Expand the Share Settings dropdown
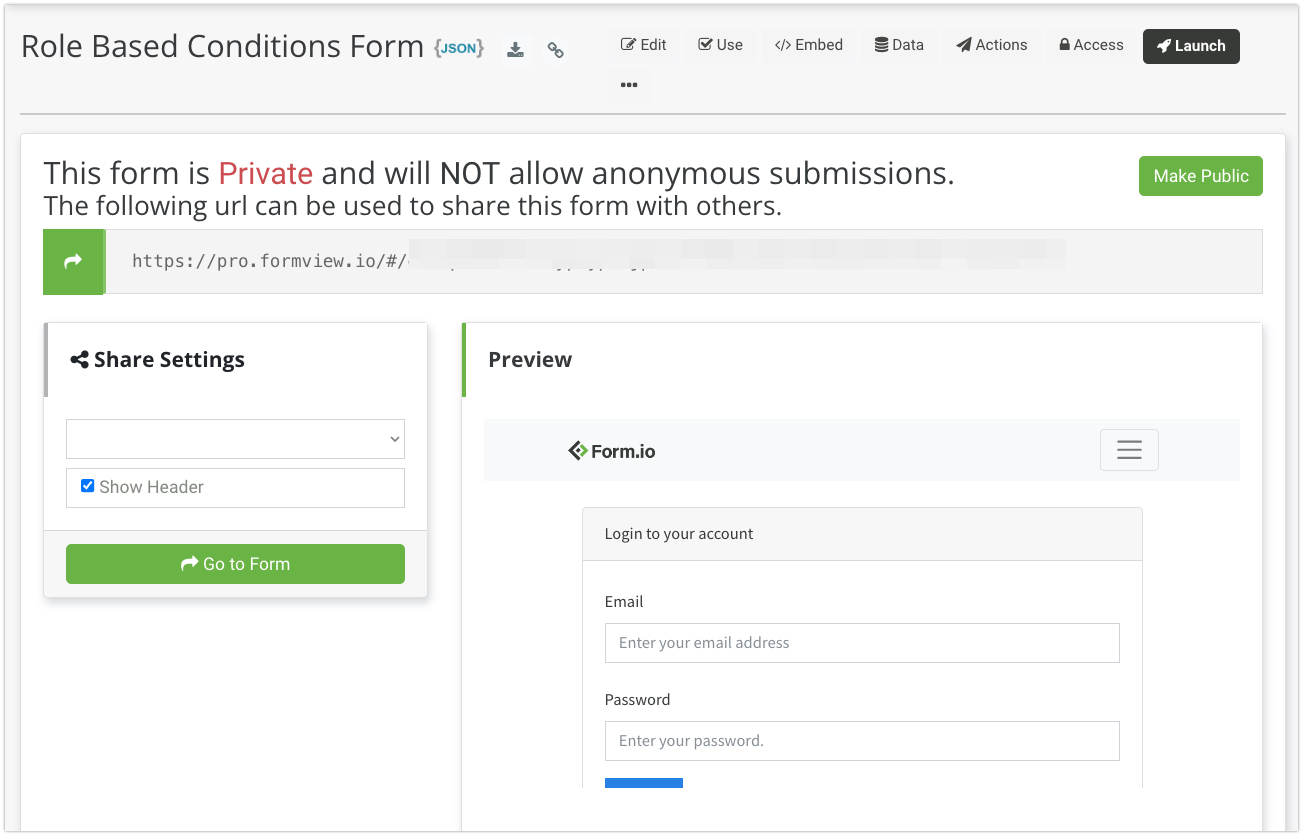This screenshot has width=1303, height=836. click(x=235, y=439)
